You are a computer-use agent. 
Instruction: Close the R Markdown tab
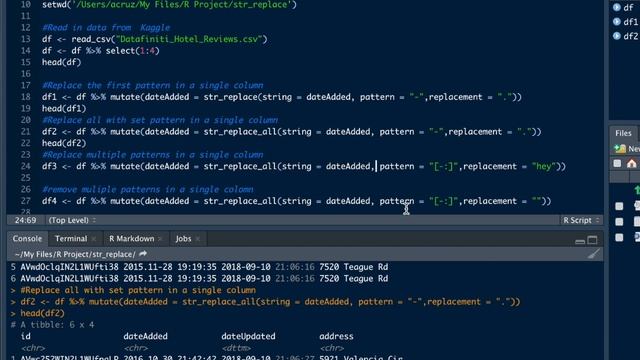(160, 239)
